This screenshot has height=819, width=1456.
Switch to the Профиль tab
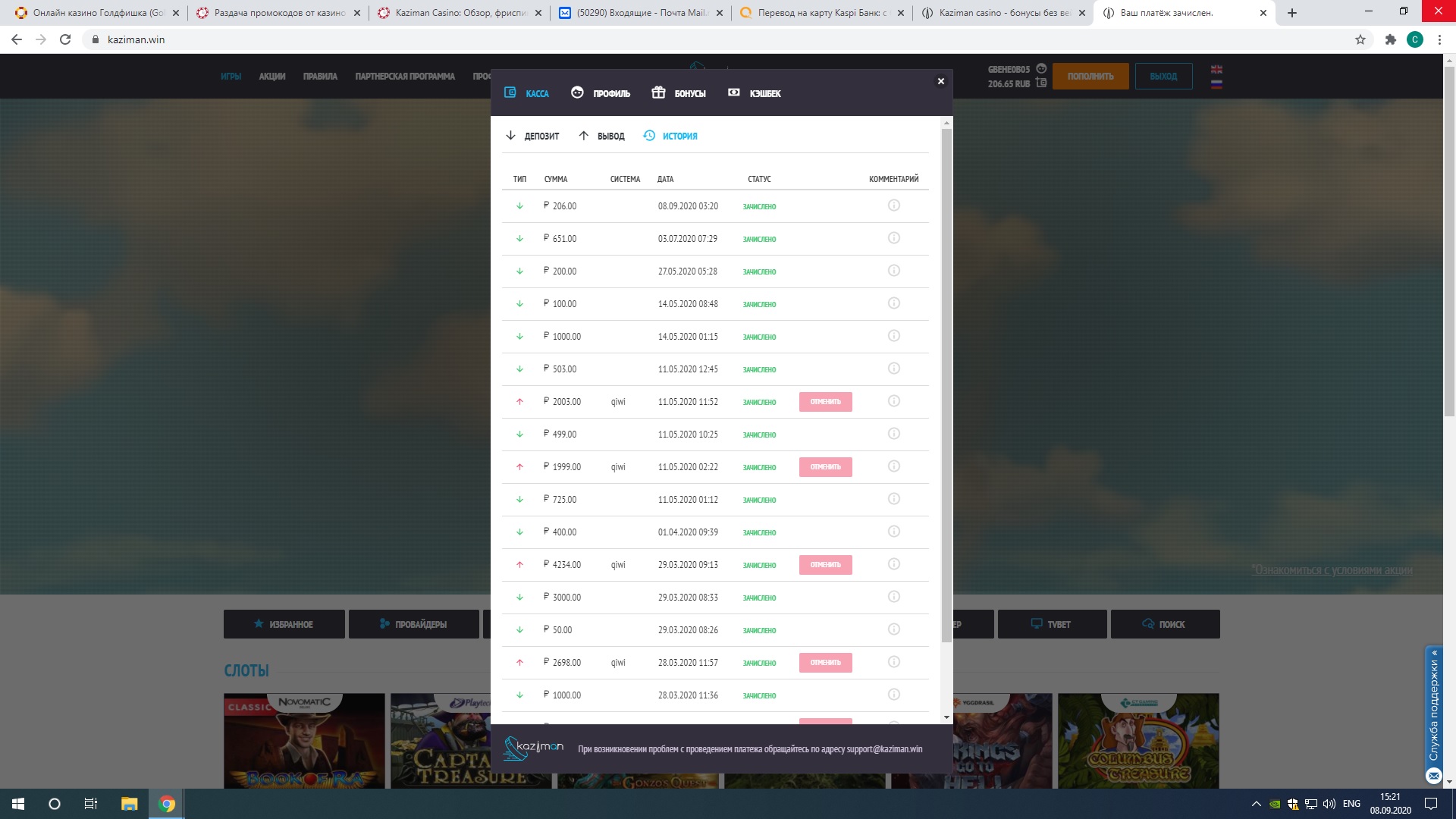[601, 93]
